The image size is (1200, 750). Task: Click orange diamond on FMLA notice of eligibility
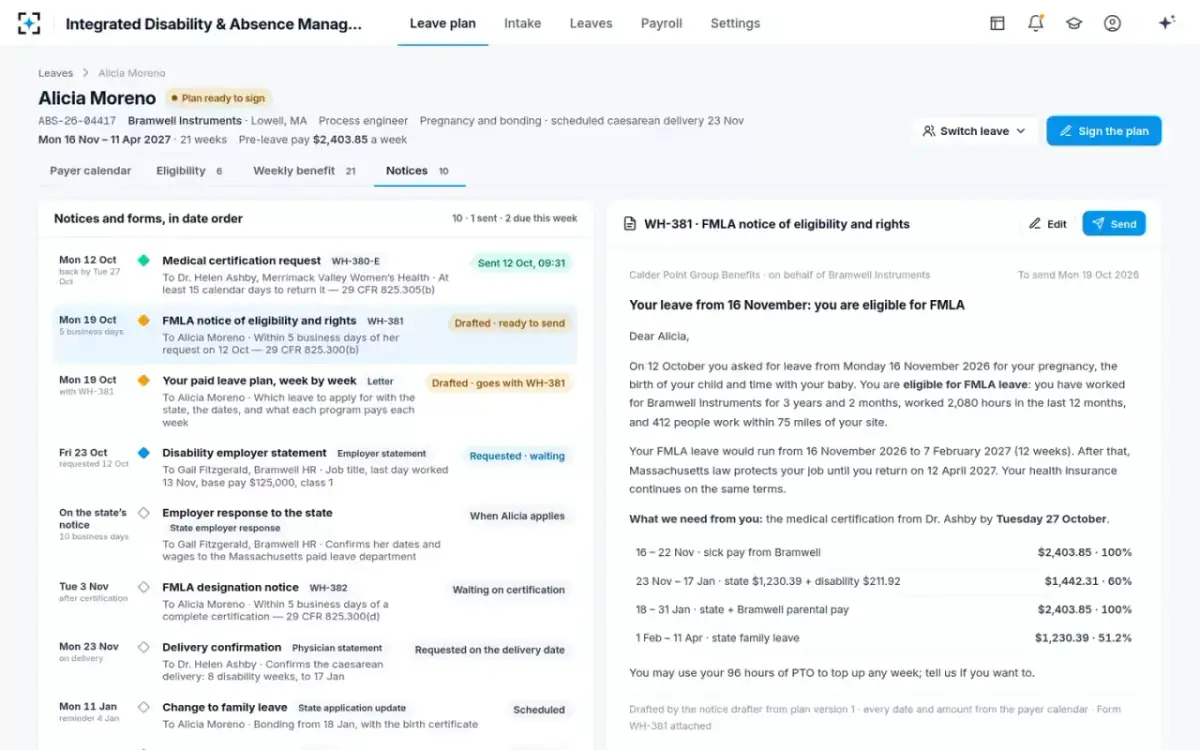[x=143, y=321]
